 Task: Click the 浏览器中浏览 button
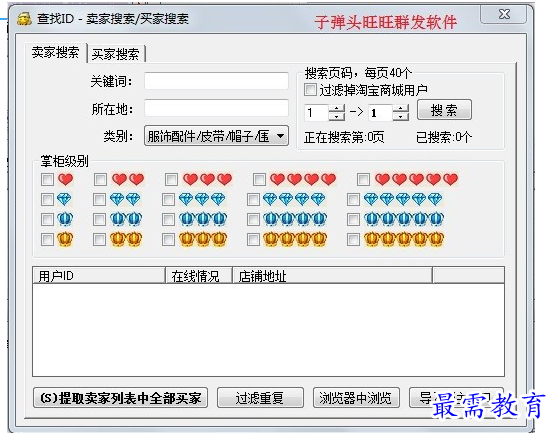[x=356, y=398]
